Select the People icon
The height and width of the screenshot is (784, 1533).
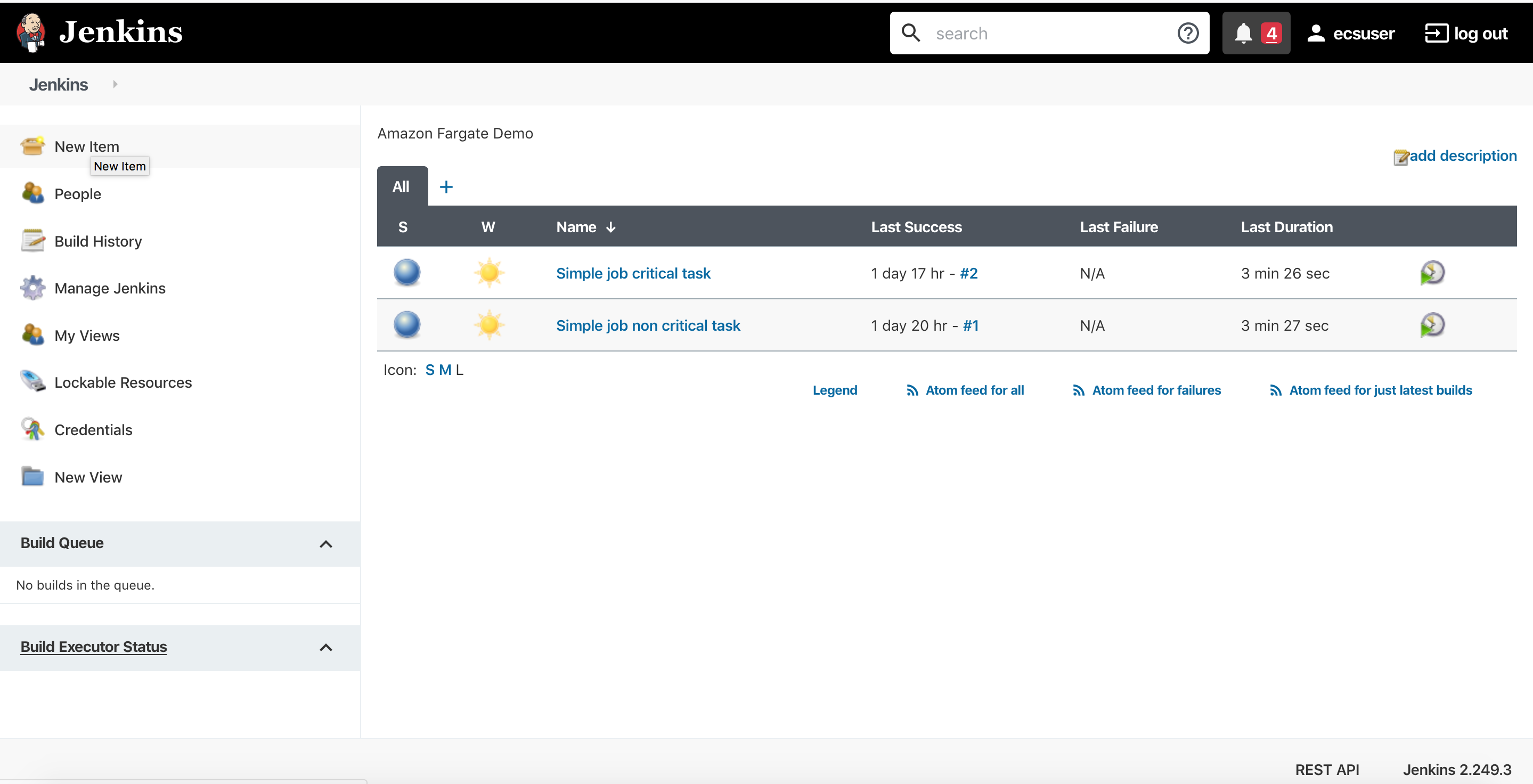pyautogui.click(x=77, y=194)
